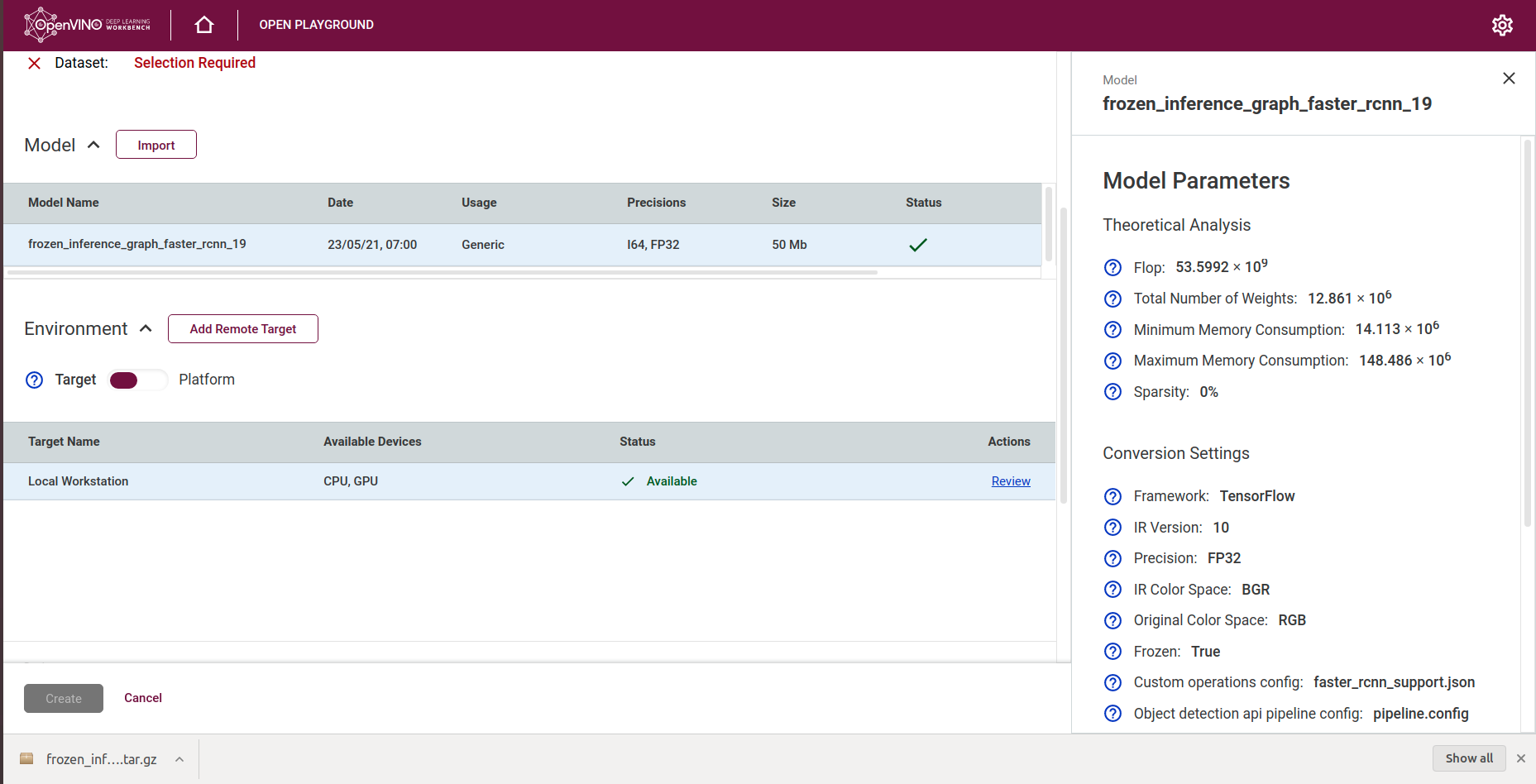1536x784 pixels.
Task: Open settings gear in top bar
Action: point(1502,25)
